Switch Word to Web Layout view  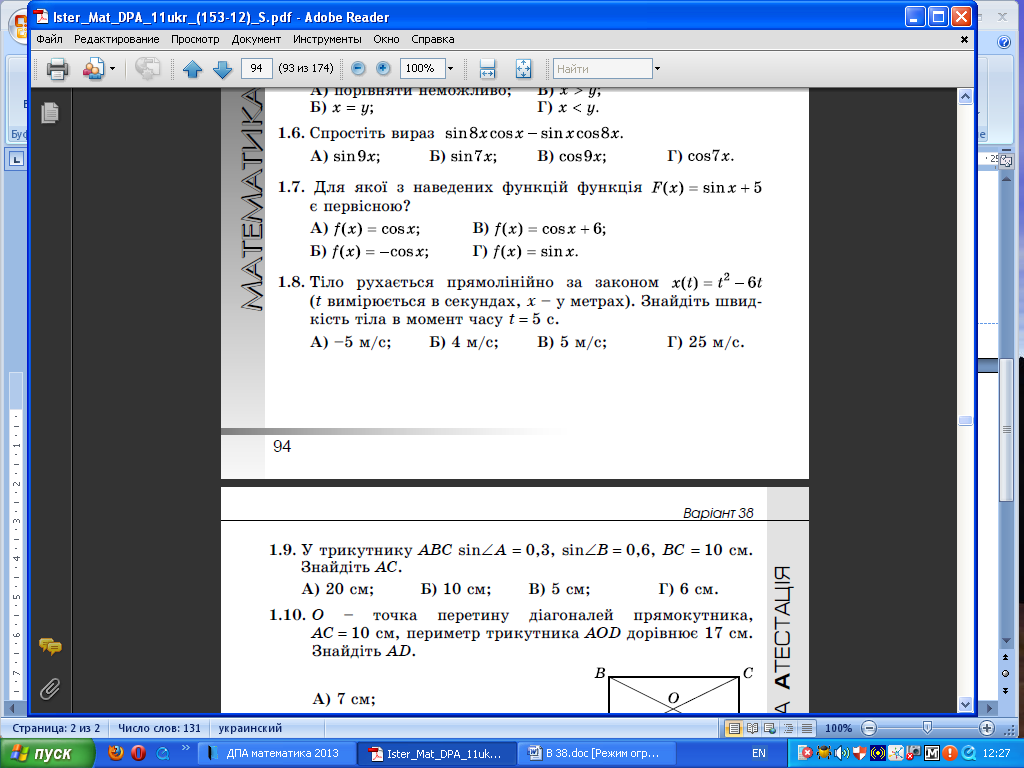click(x=771, y=728)
